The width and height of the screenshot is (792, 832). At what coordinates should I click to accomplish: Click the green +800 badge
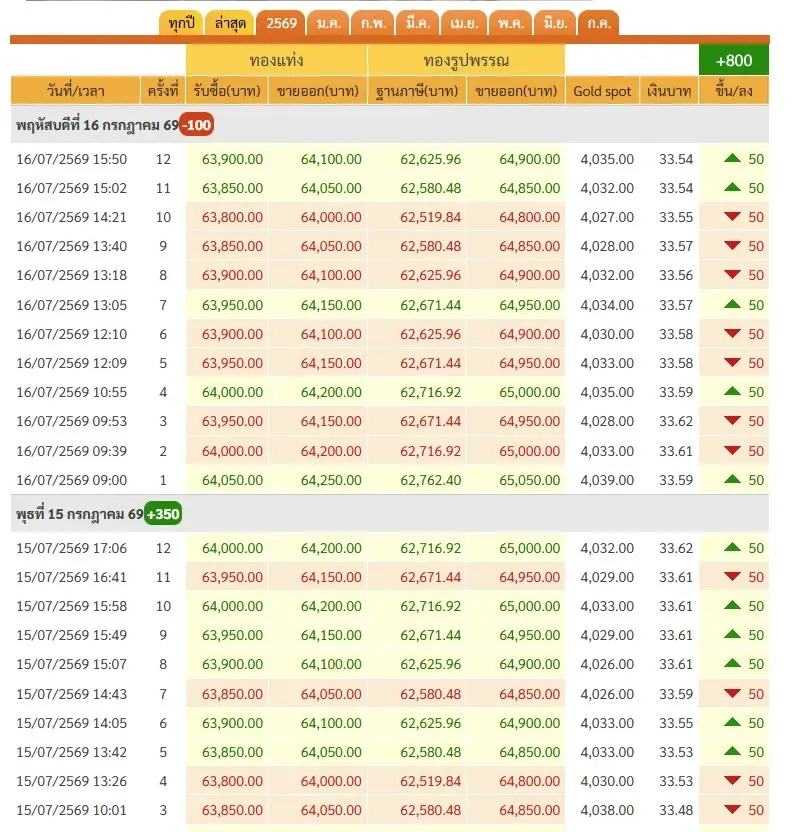point(734,60)
